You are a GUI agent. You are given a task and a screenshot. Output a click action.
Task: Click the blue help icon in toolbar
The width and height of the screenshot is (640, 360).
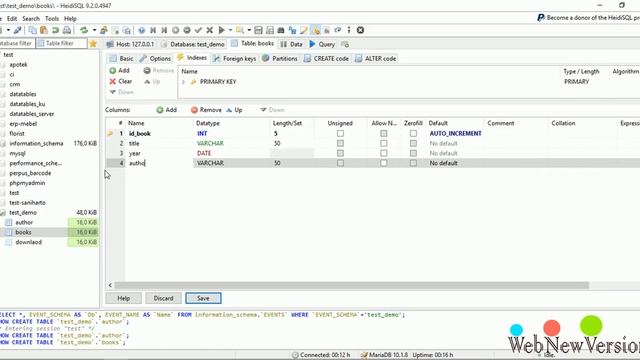142,30
